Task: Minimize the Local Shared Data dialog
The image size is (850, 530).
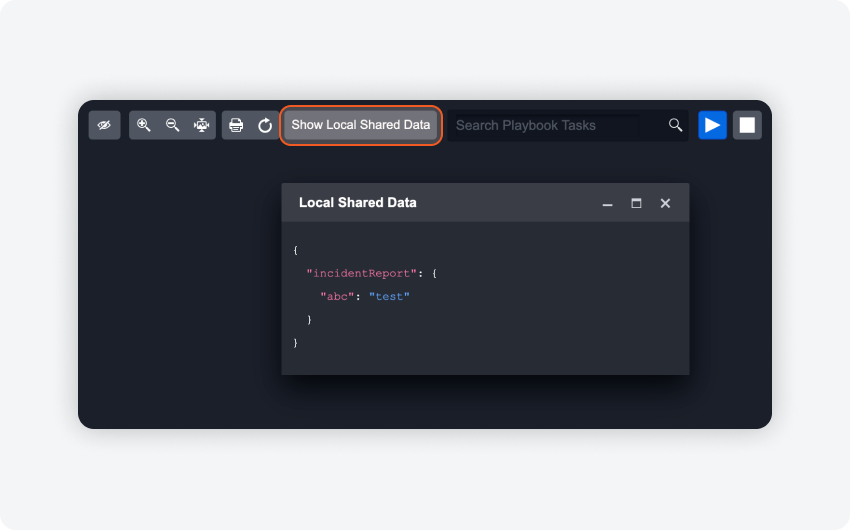Action: click(607, 203)
